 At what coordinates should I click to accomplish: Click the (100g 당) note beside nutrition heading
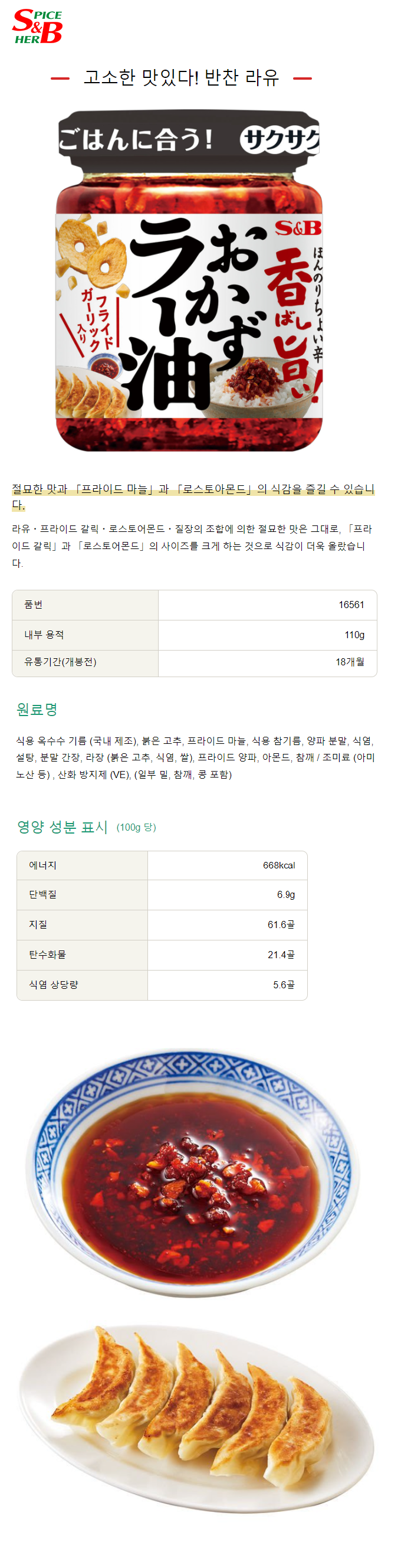136,827
